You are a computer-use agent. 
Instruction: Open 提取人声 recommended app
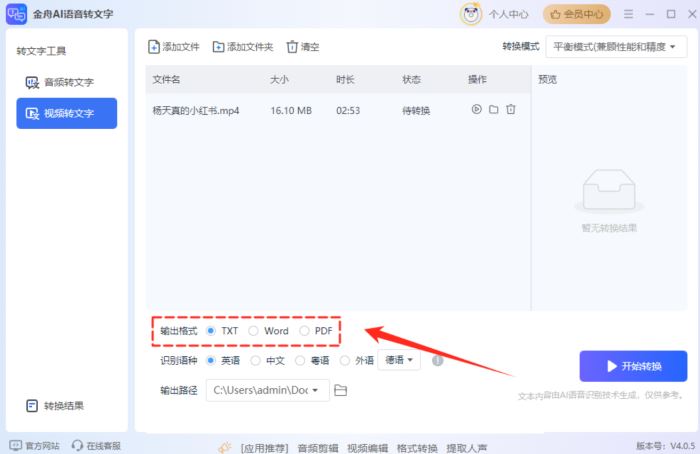click(x=467, y=448)
